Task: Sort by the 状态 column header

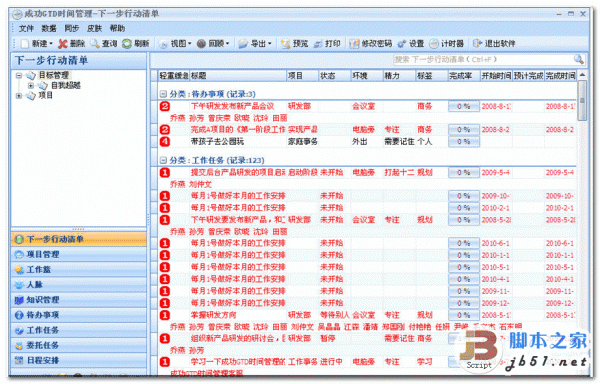Action: coord(334,76)
